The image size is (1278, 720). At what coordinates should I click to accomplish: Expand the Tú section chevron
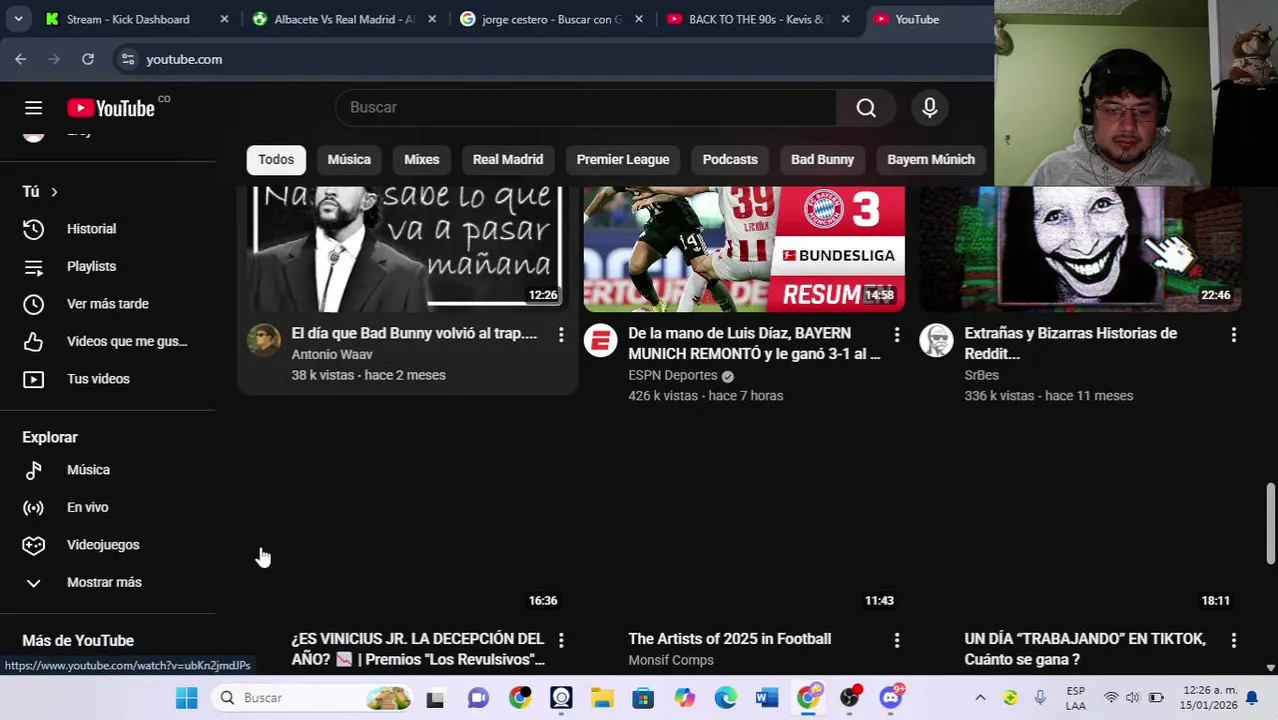point(54,192)
